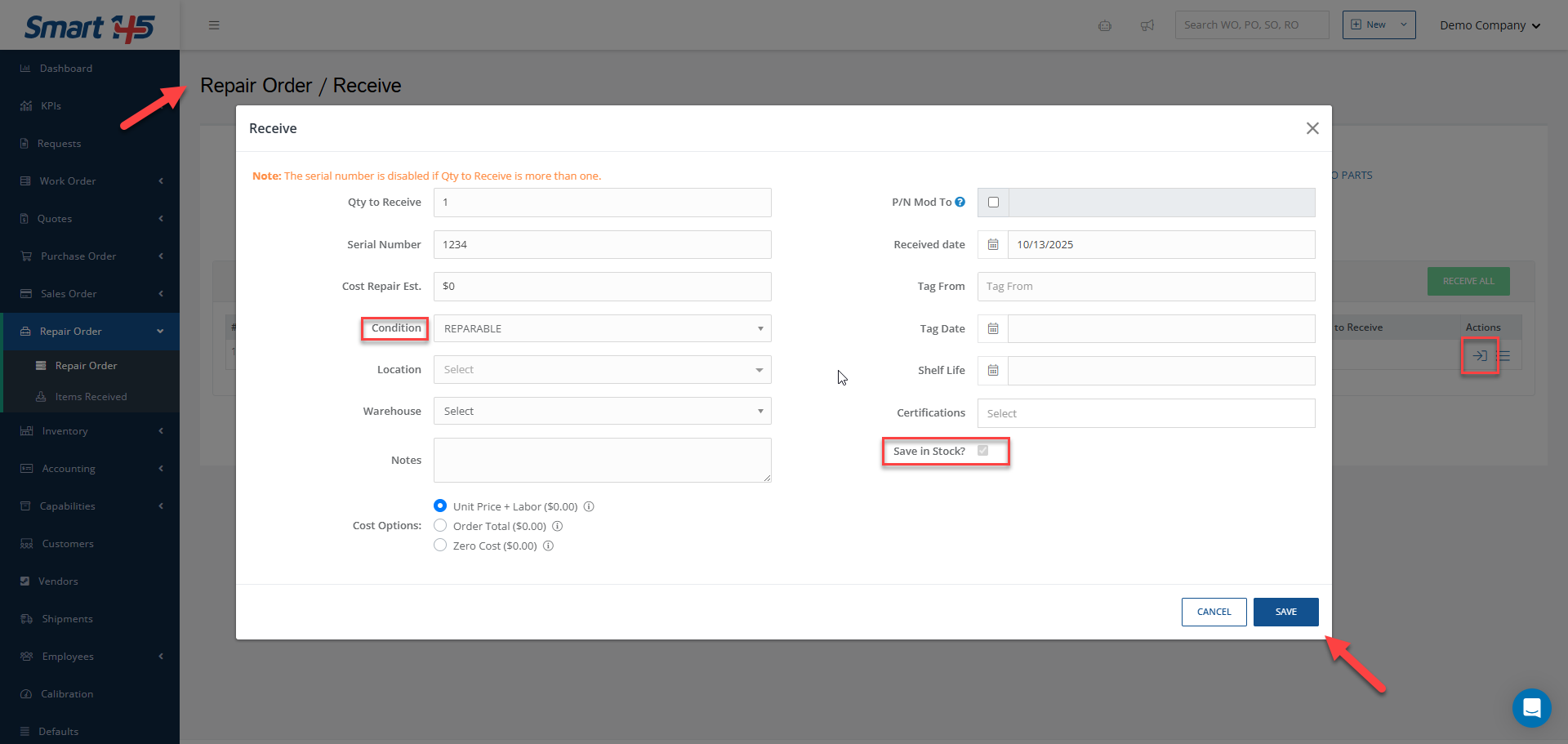Viewport: 1568px width, 744px height.
Task: Open the Location select dropdown
Action: [602, 370]
